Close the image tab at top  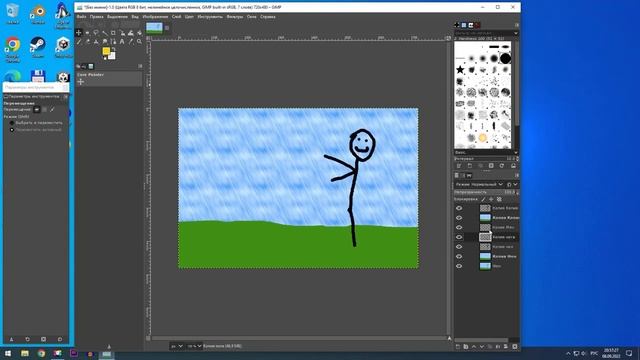tap(167, 28)
